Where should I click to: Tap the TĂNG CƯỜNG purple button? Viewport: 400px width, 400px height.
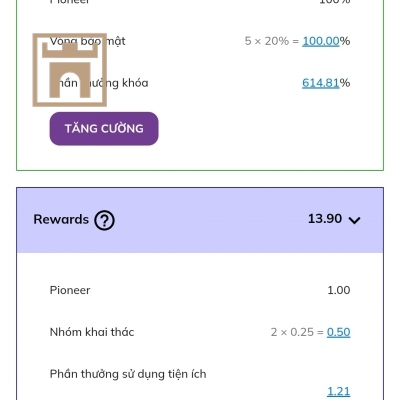pyautogui.click(x=104, y=129)
